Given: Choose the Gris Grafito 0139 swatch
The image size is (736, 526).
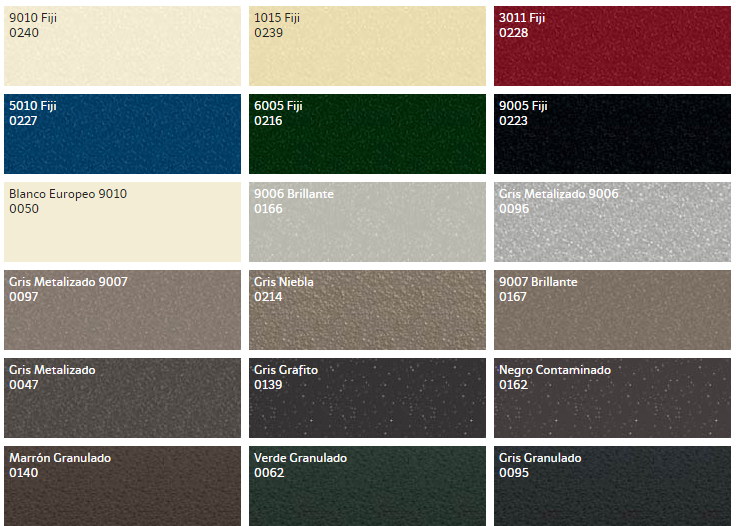Looking at the screenshot, I should click(x=368, y=398).
